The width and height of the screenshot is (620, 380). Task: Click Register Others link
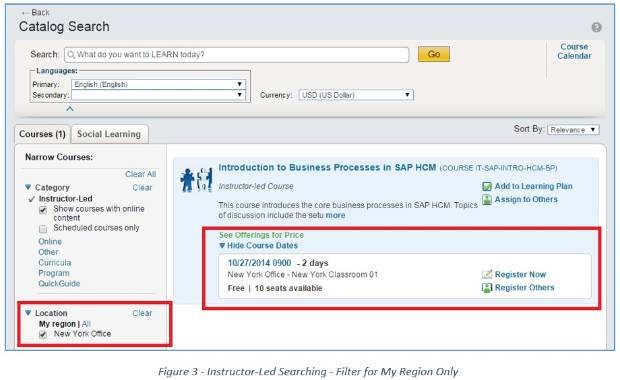point(525,287)
